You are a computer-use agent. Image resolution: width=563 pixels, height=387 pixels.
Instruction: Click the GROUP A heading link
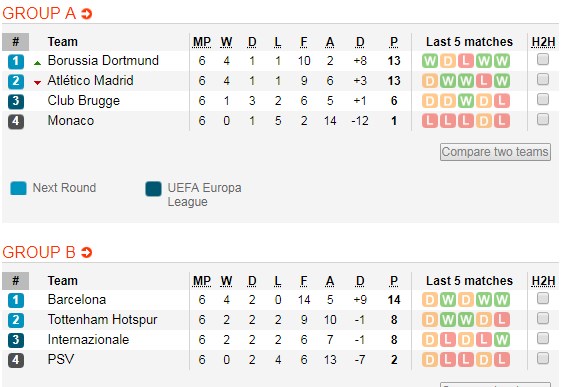click(x=39, y=14)
